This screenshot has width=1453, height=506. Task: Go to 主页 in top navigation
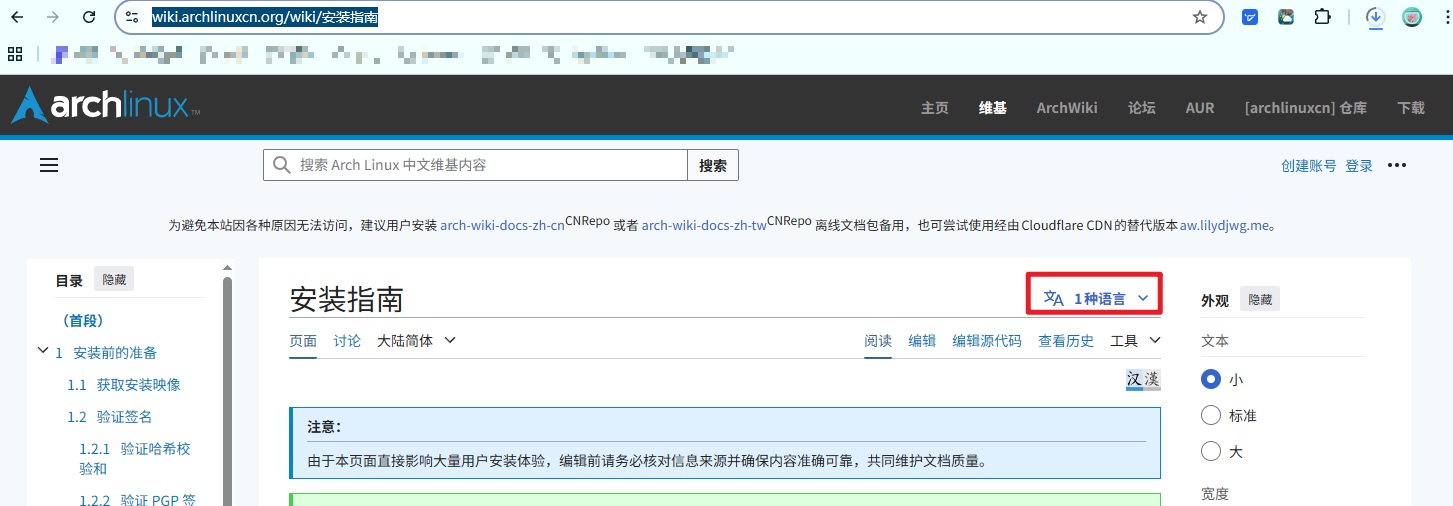tap(935, 108)
